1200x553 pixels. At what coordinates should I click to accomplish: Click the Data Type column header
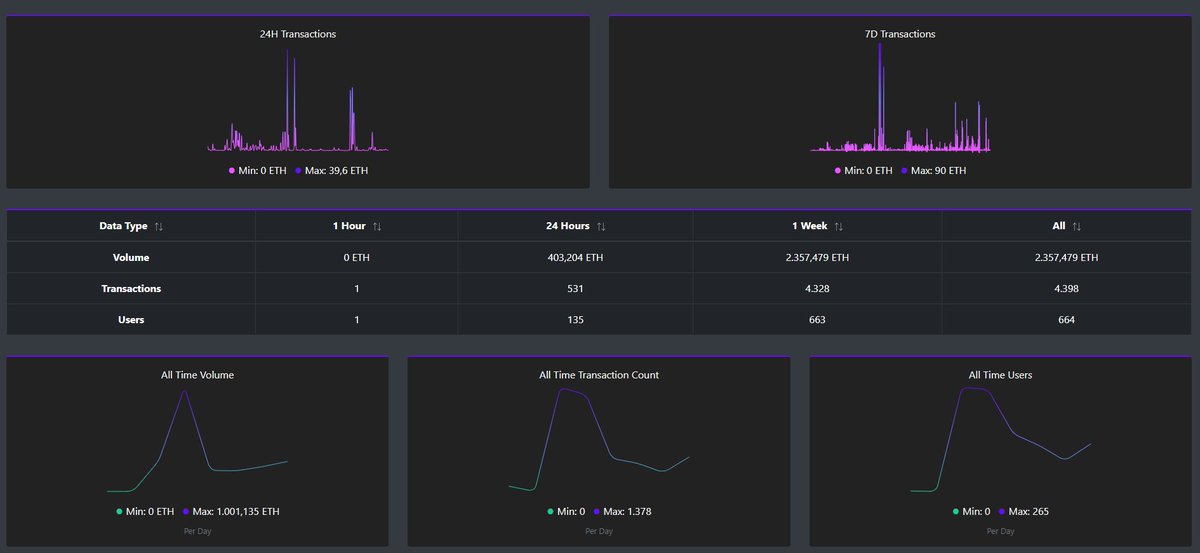click(x=131, y=226)
